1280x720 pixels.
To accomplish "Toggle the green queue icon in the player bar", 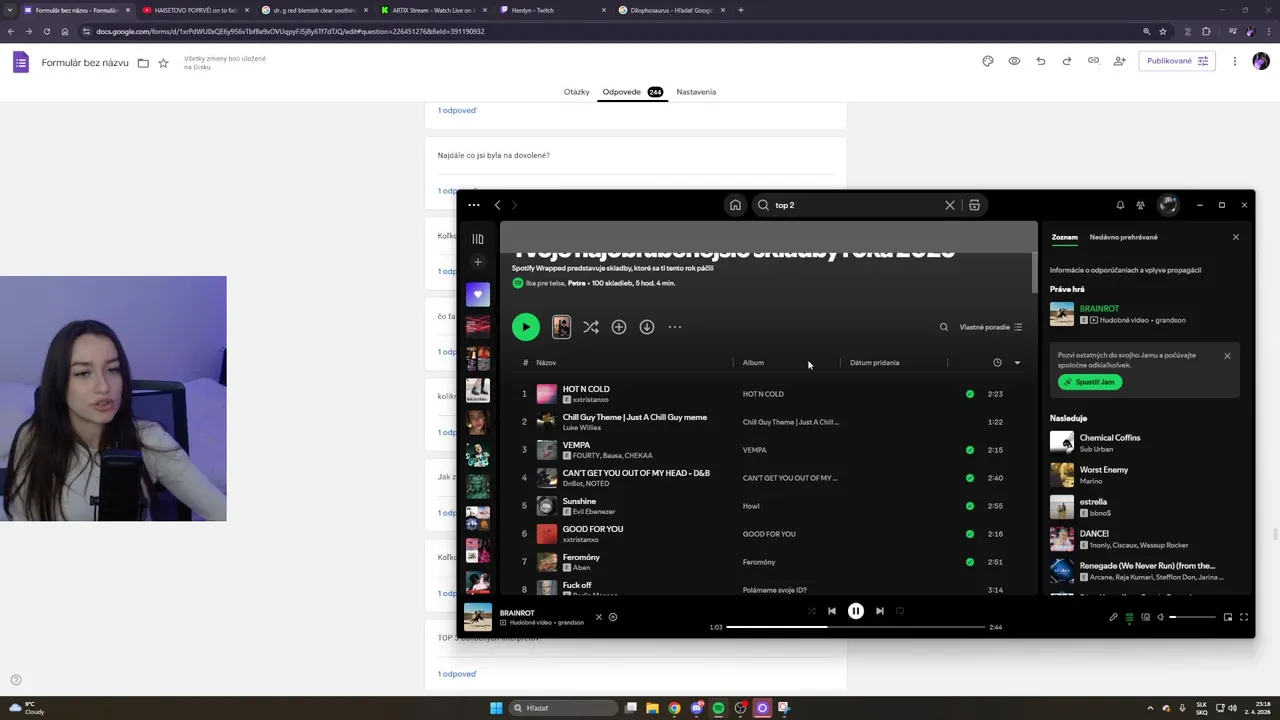I will 1129,617.
